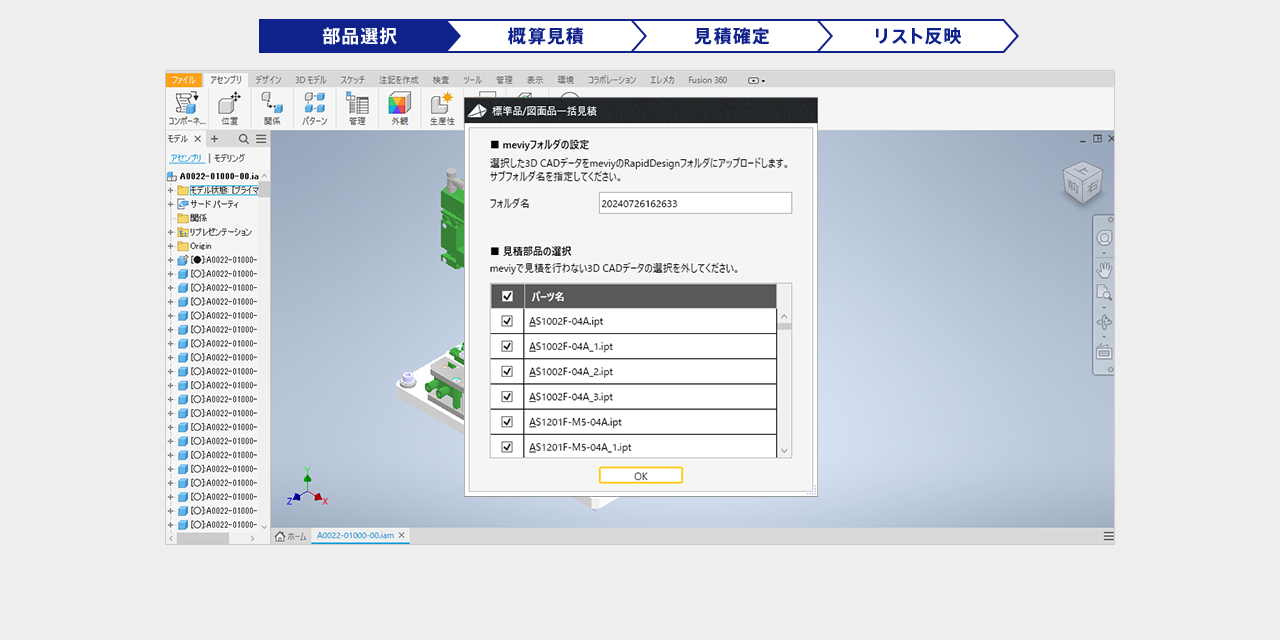Open the 3Dモデル ribbon tab
The height and width of the screenshot is (640, 1280).
310,80
